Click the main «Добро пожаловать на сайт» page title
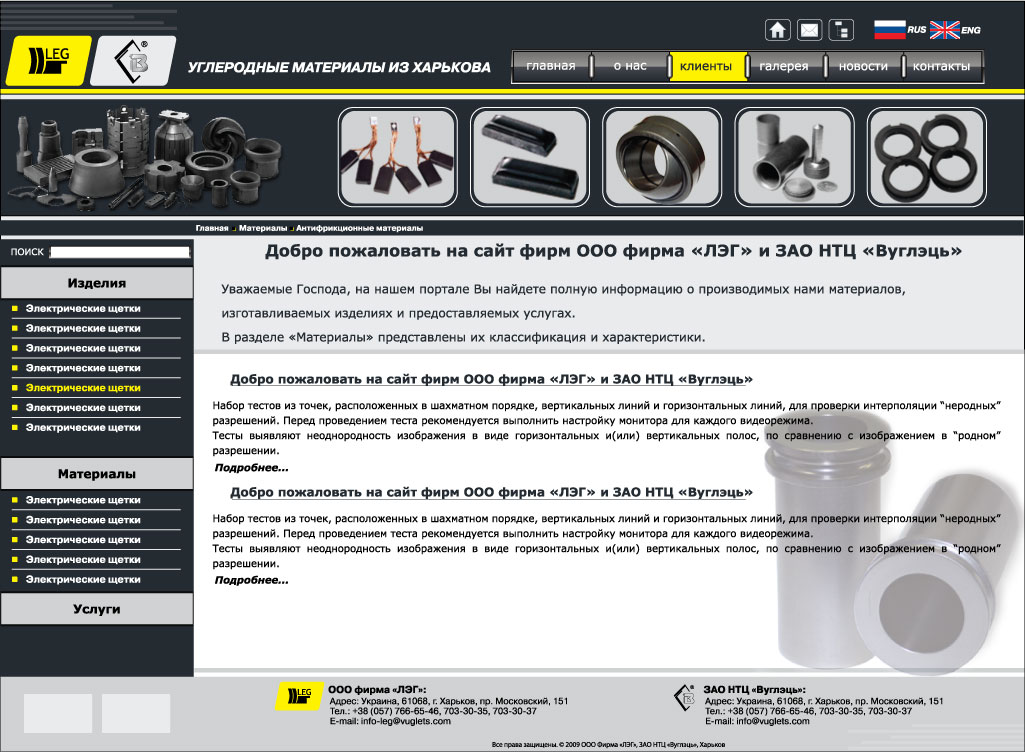This screenshot has height=752, width=1025. click(x=613, y=252)
